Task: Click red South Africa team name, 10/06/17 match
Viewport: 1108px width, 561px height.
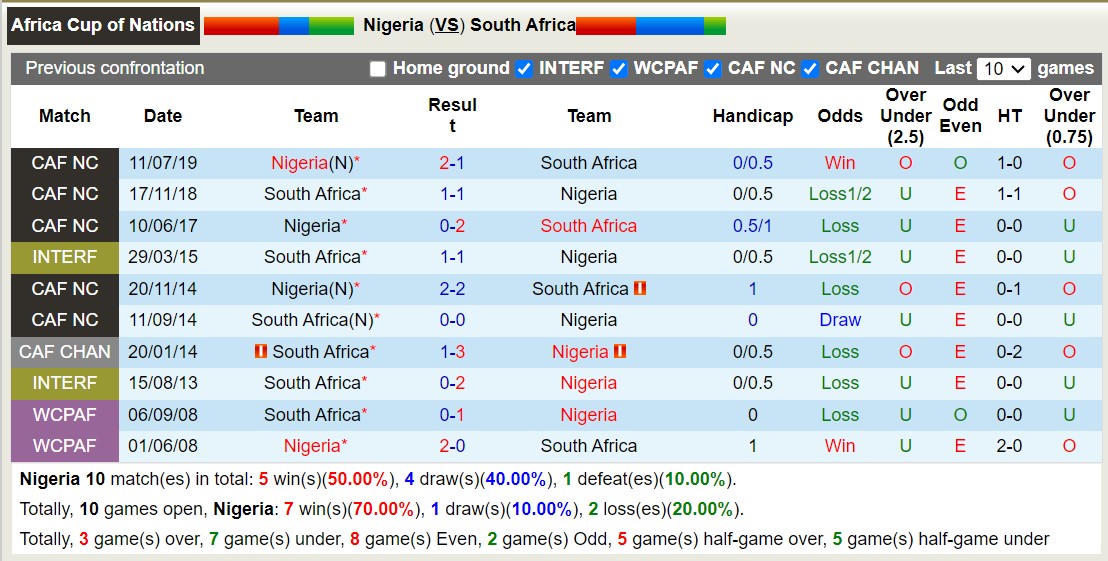Action: tap(588, 226)
